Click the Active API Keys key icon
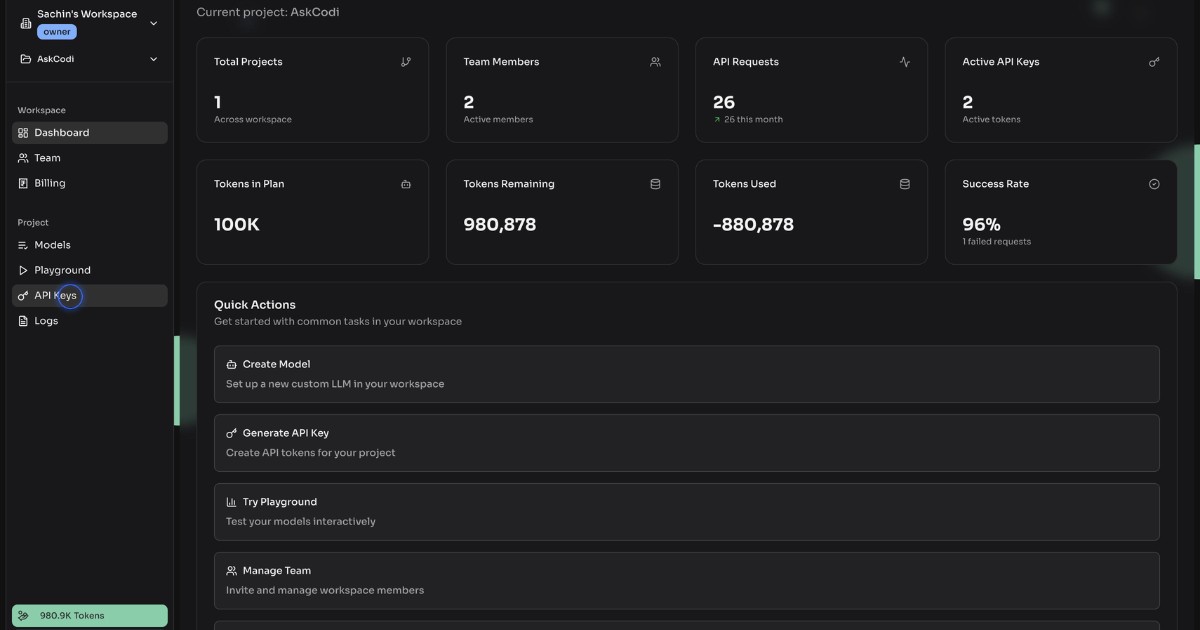1200x630 pixels. (1154, 62)
